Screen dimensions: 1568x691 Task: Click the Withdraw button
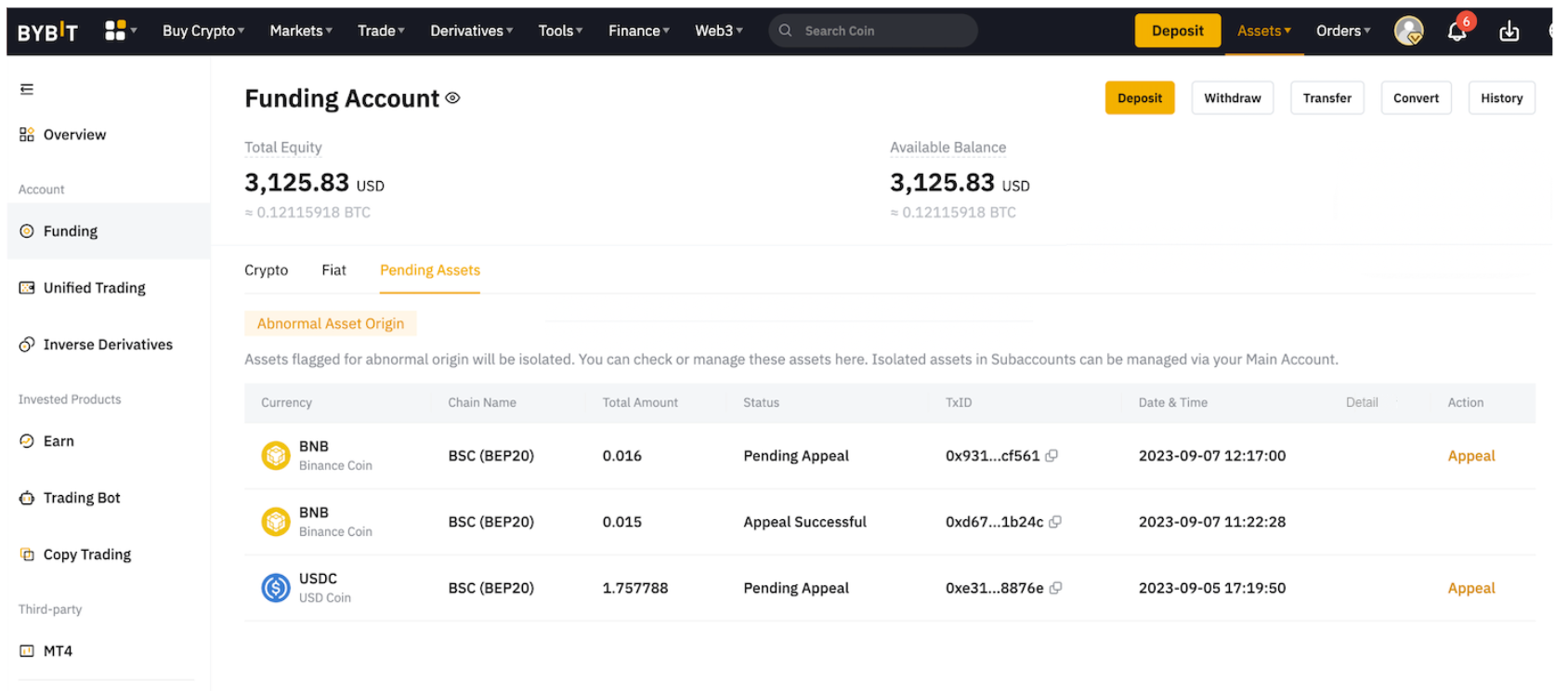[x=1232, y=98]
